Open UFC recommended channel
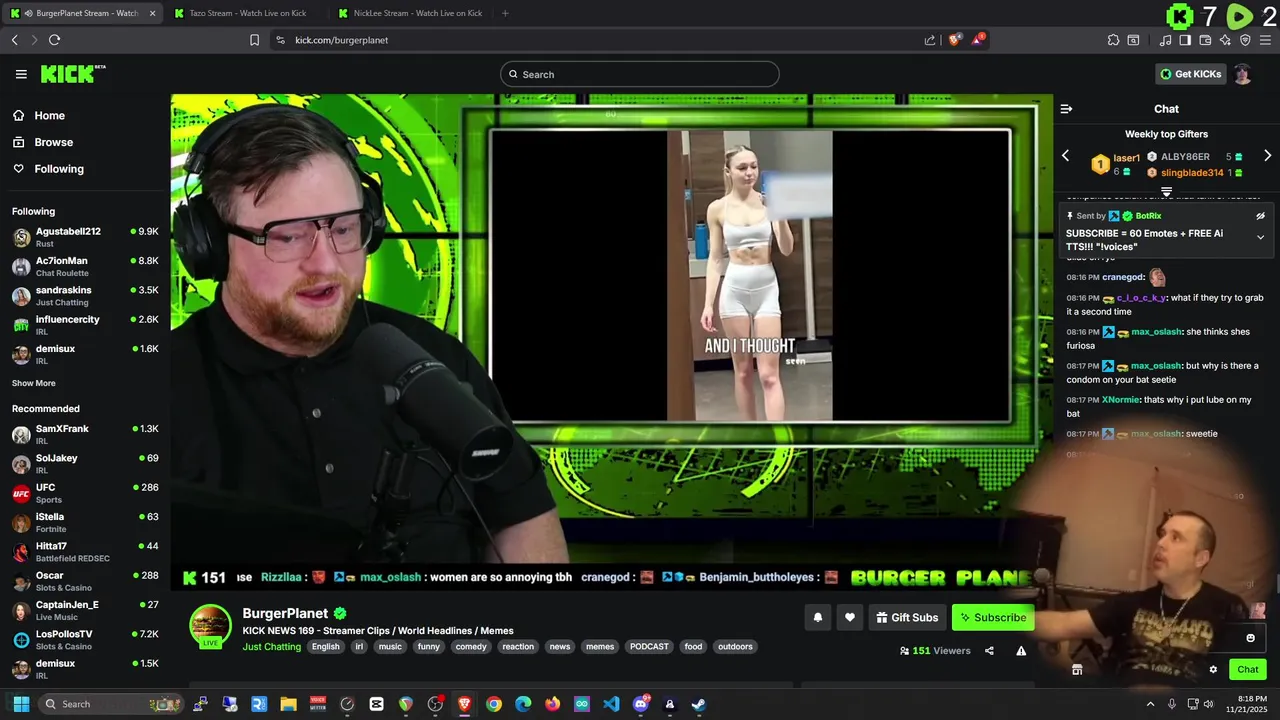1280x720 pixels. pyautogui.click(x=85, y=493)
